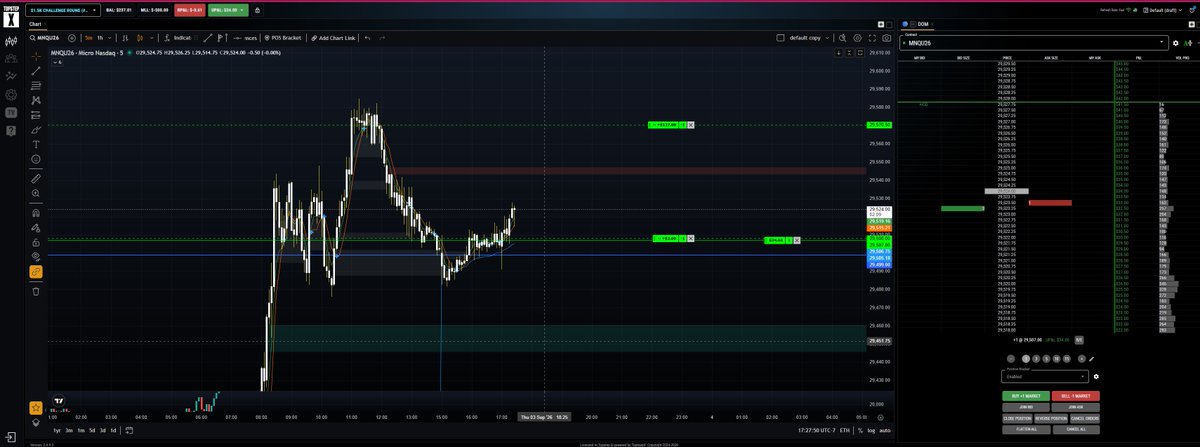Open chart settings hexagon gear icon
The height and width of the screenshot is (447, 1200).
pos(857,38)
